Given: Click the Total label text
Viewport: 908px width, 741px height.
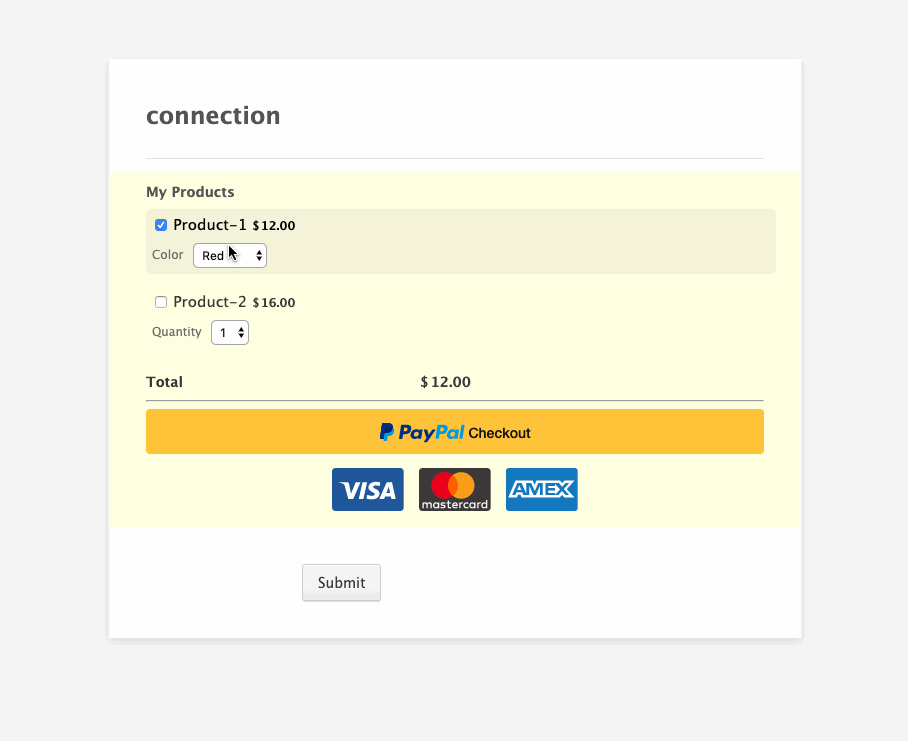Looking at the screenshot, I should click(164, 382).
